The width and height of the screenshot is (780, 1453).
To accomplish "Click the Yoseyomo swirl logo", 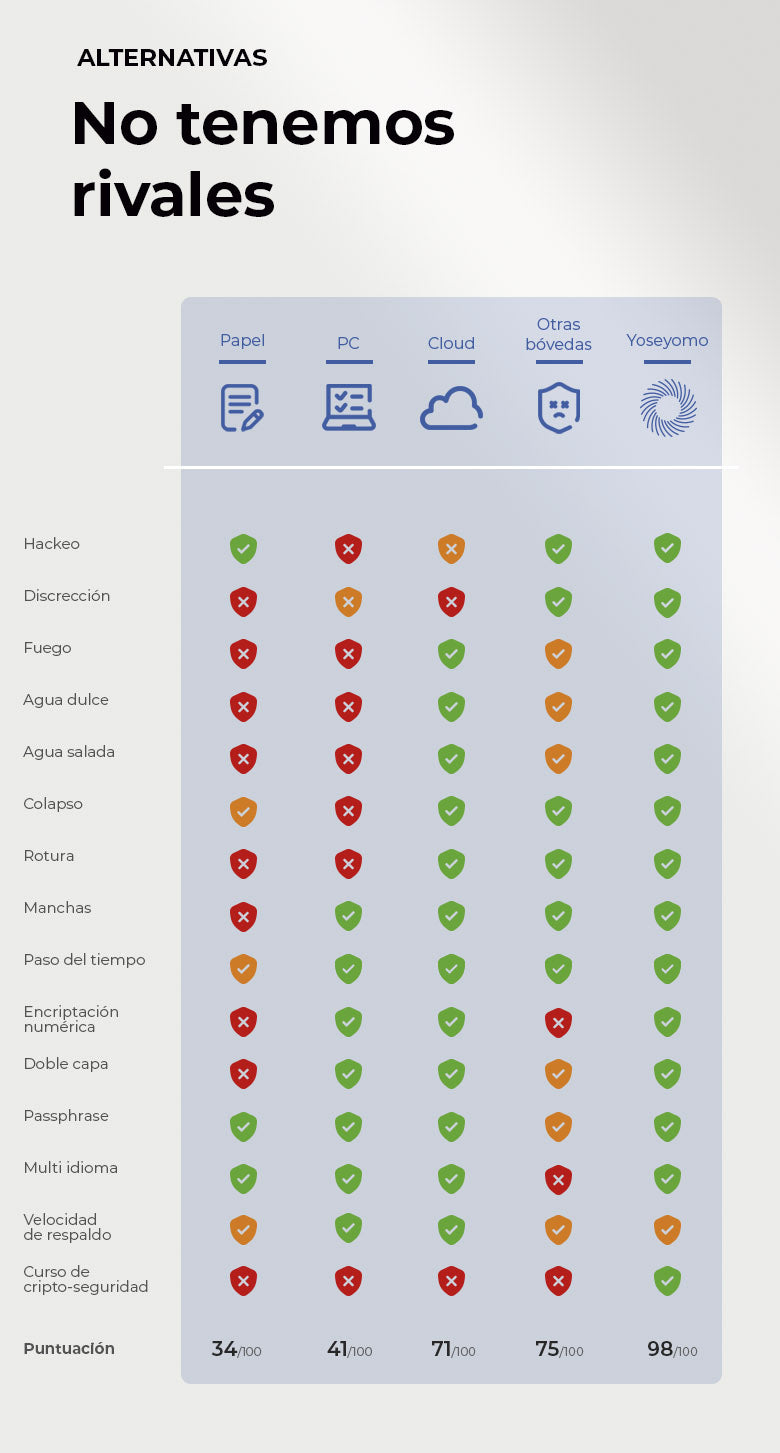I will (x=667, y=408).
